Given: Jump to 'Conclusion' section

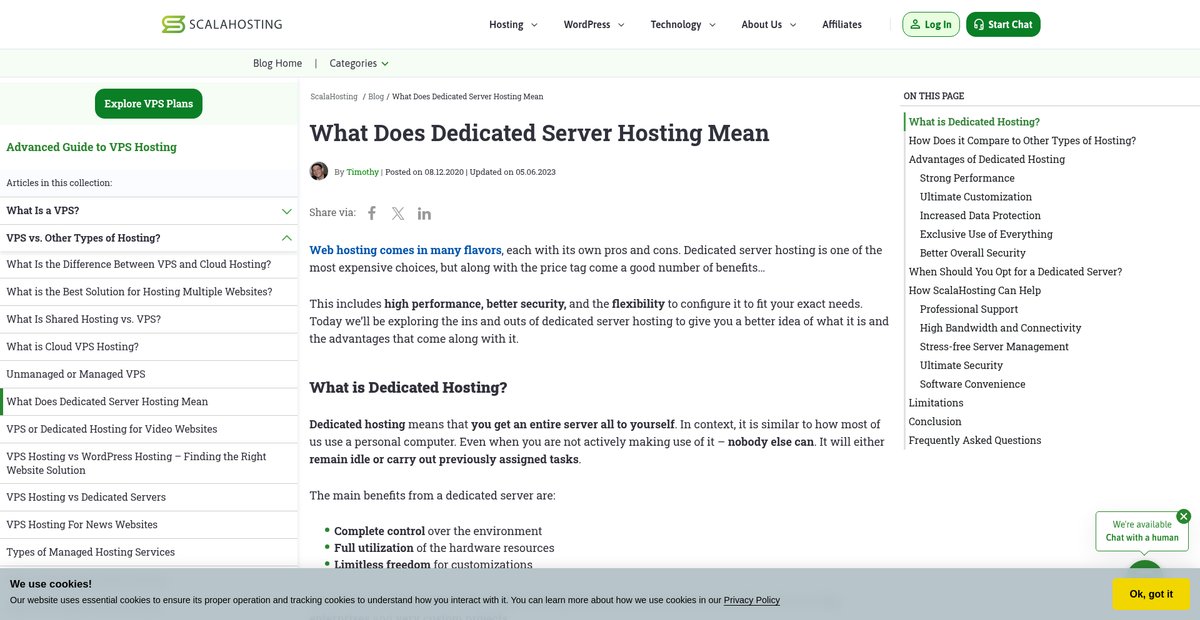Looking at the screenshot, I should pos(935,421).
